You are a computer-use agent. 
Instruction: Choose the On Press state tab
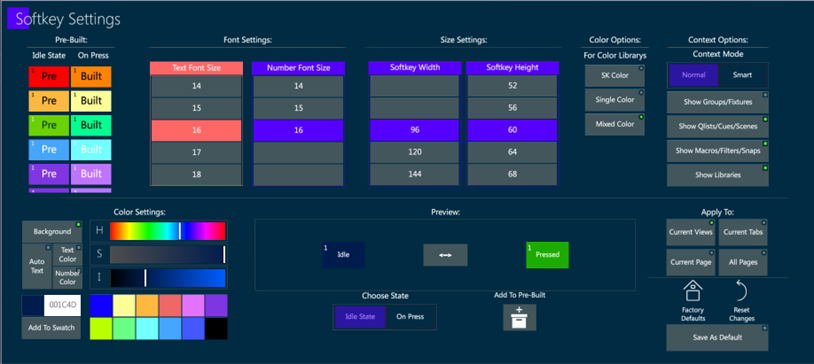(x=410, y=317)
